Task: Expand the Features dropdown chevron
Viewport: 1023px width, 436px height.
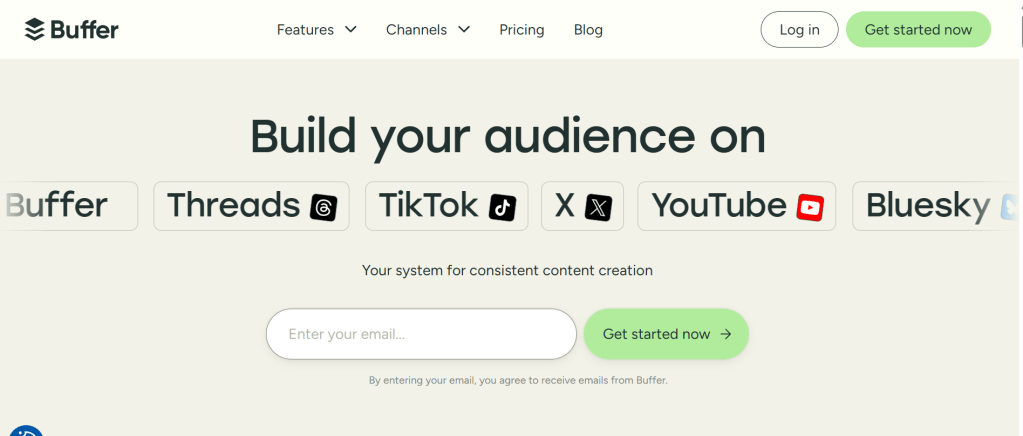Action: (350, 30)
